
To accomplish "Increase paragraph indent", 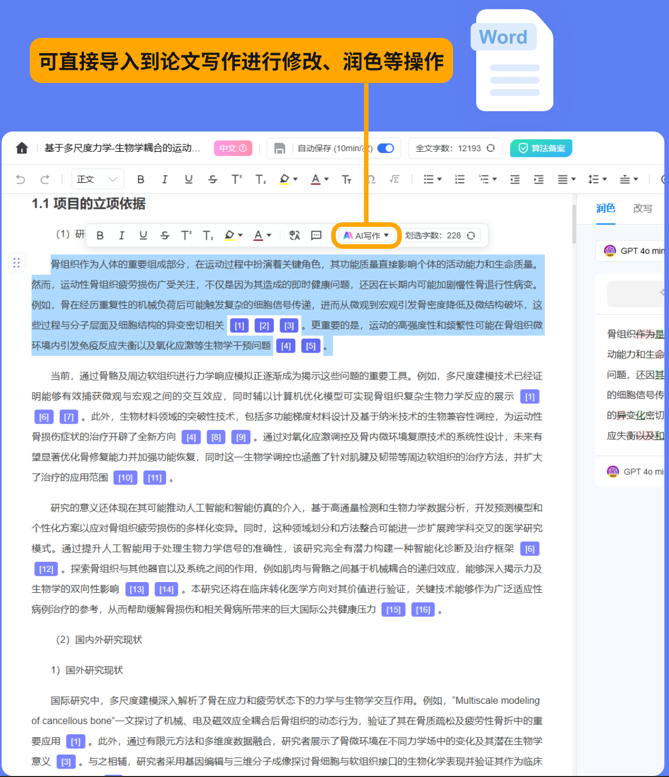I will [539, 179].
